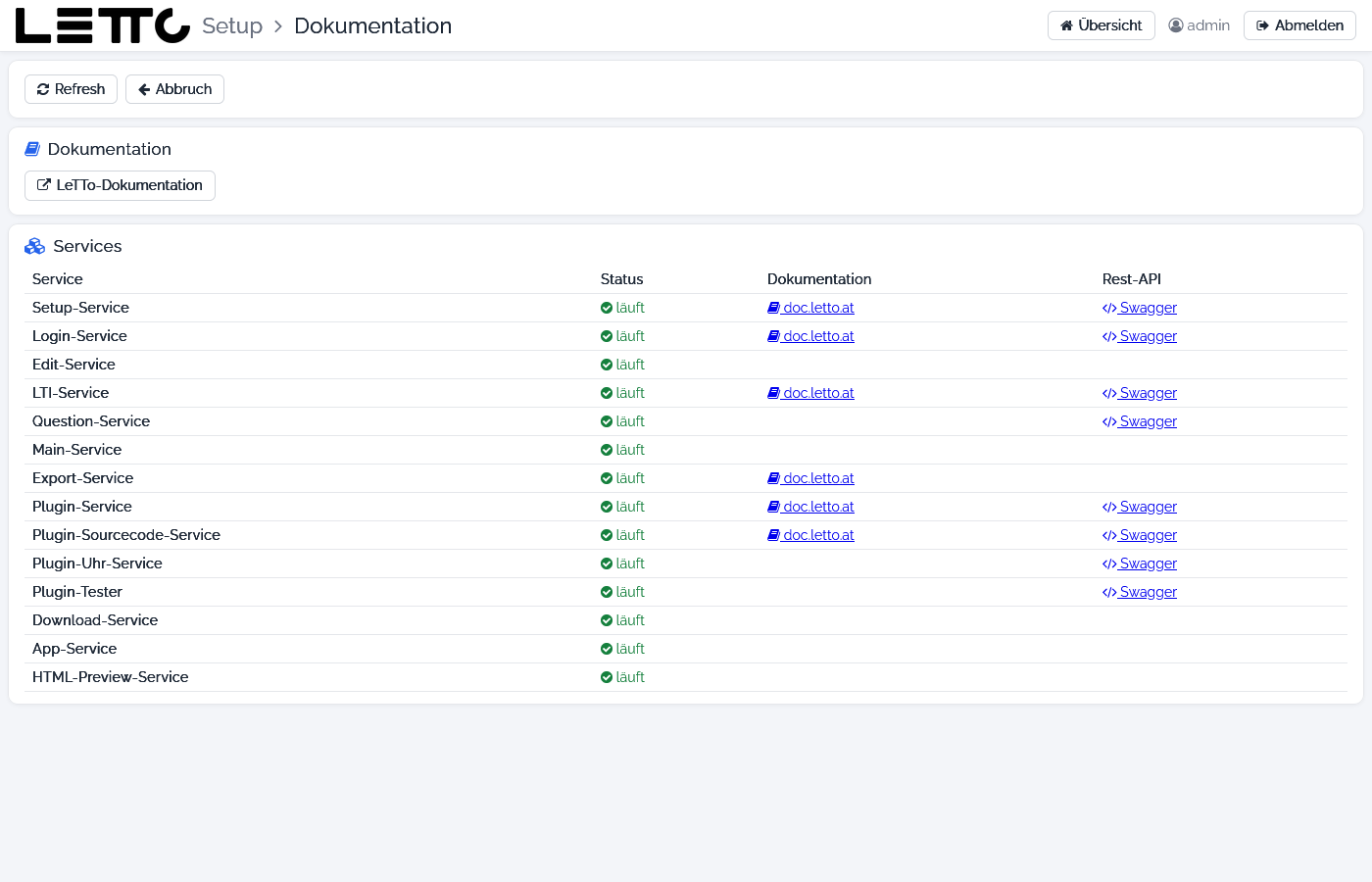Select the Main-Service row name

(x=76, y=450)
